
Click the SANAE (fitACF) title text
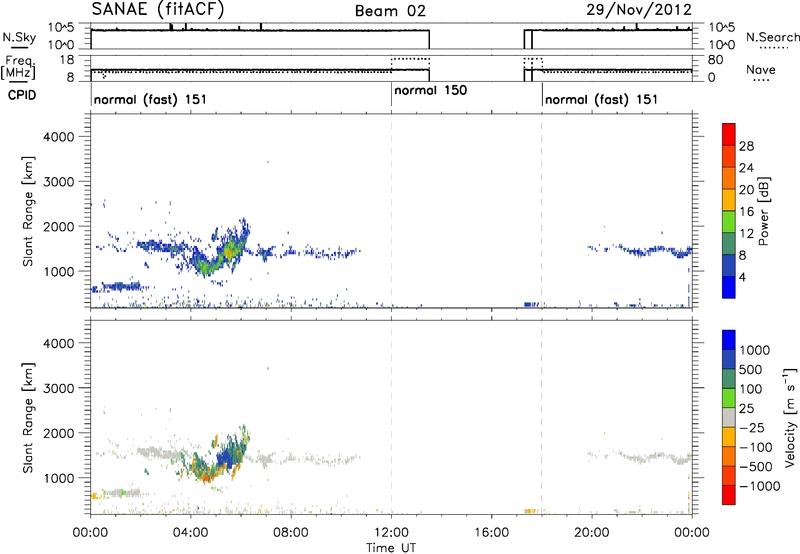tap(158, 9)
